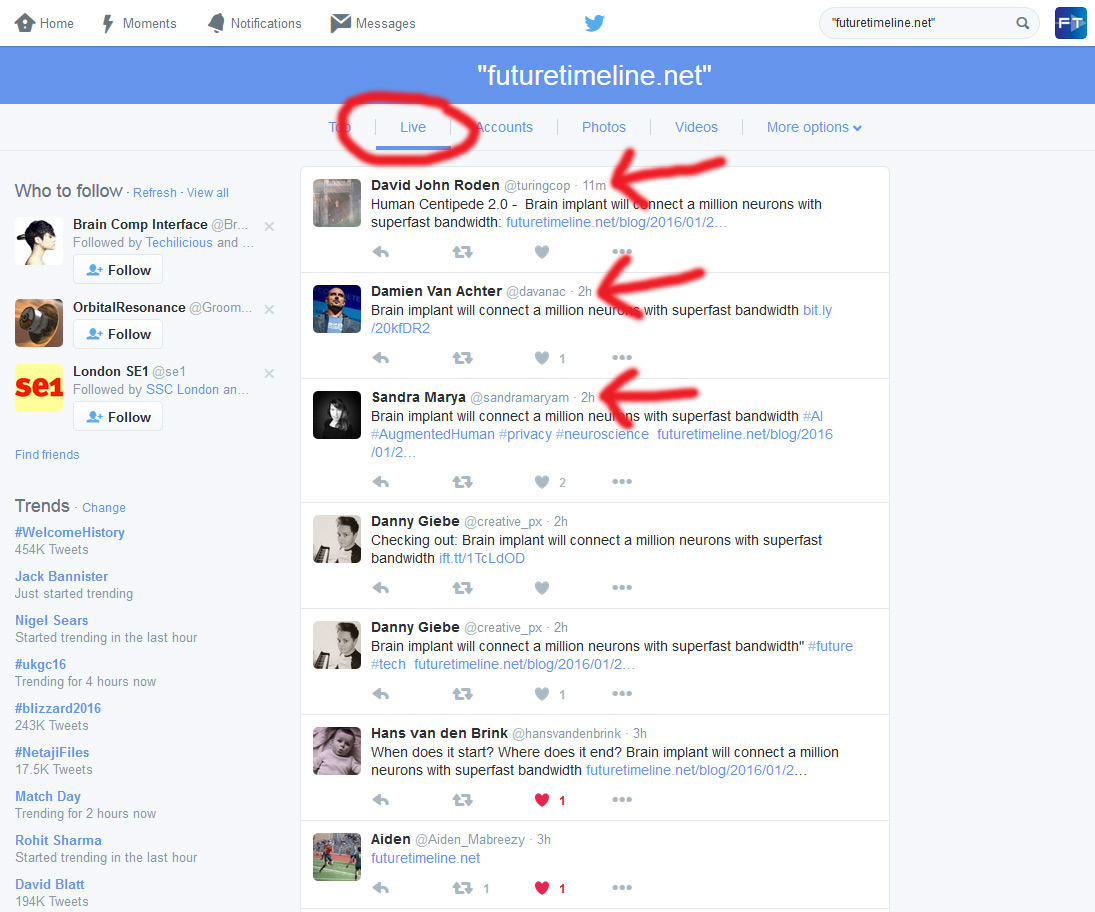The width and height of the screenshot is (1095, 912).
Task: Retweet Damien Van Achter's tweet
Action: [x=462, y=358]
